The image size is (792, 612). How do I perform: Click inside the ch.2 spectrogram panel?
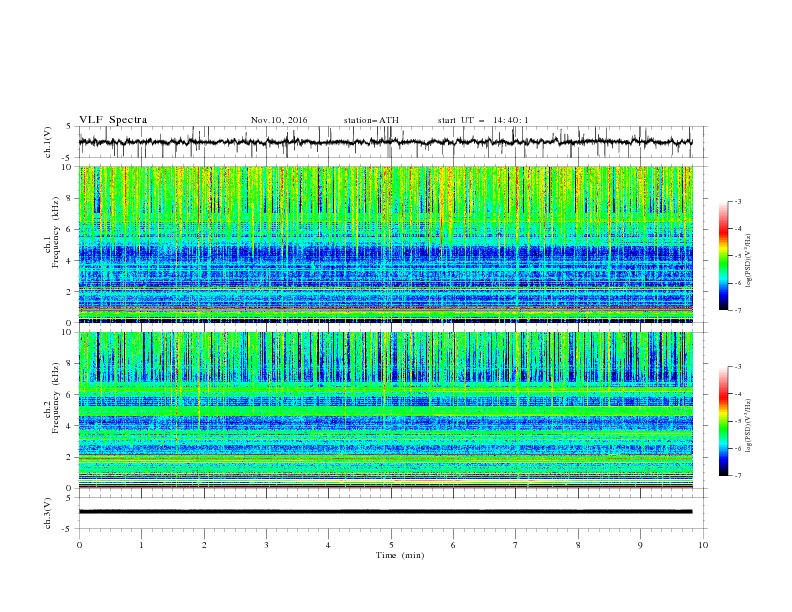(386, 410)
